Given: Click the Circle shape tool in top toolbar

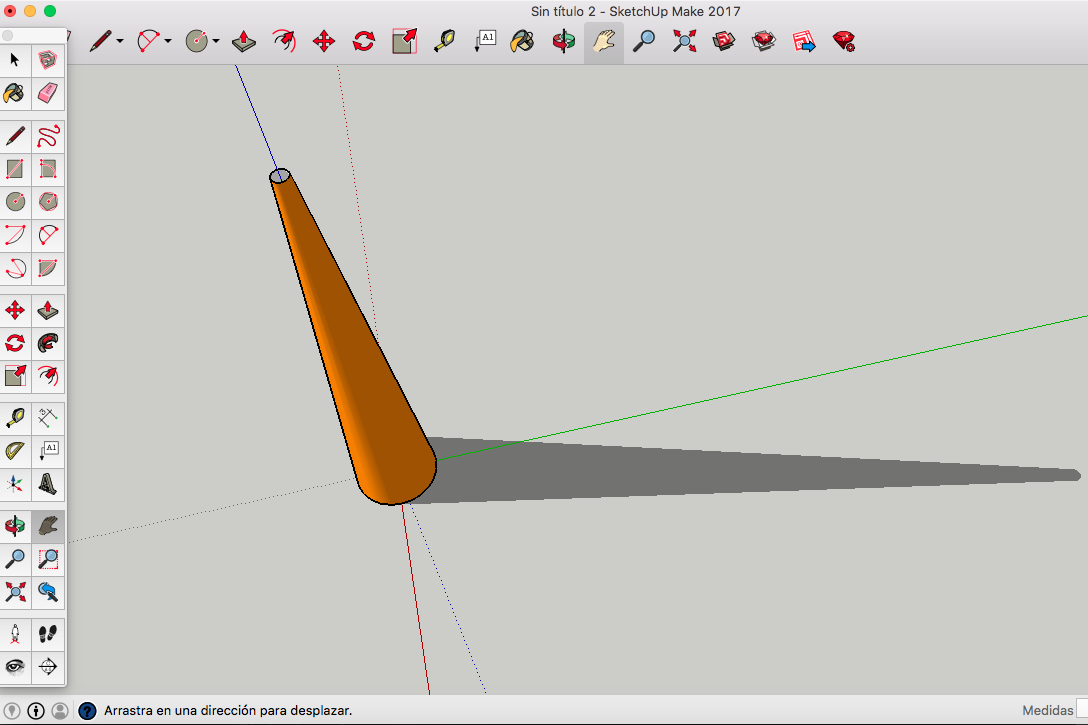Looking at the screenshot, I should (196, 41).
